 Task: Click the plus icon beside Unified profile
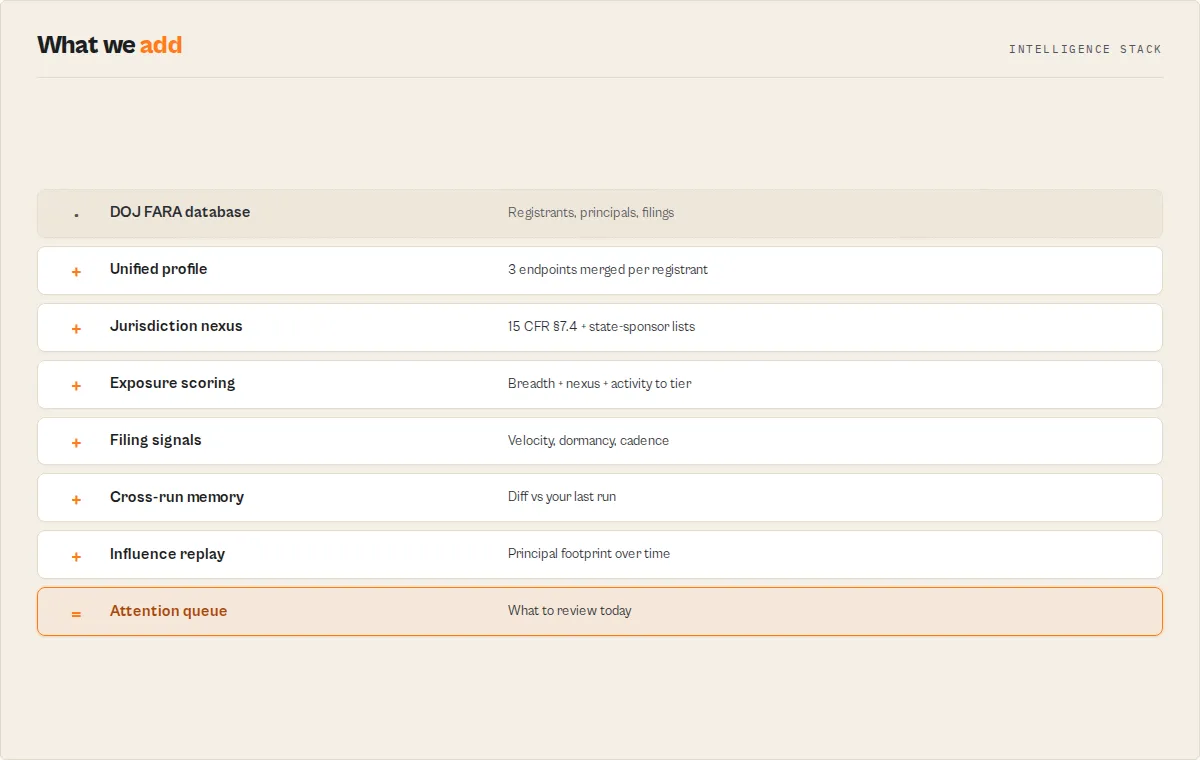(x=76, y=271)
